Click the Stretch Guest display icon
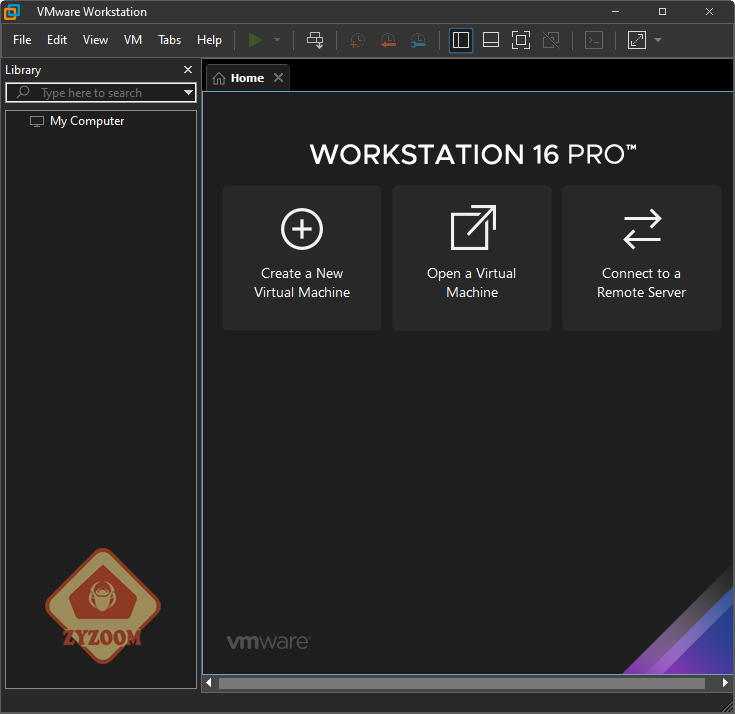The image size is (735, 714). click(637, 40)
